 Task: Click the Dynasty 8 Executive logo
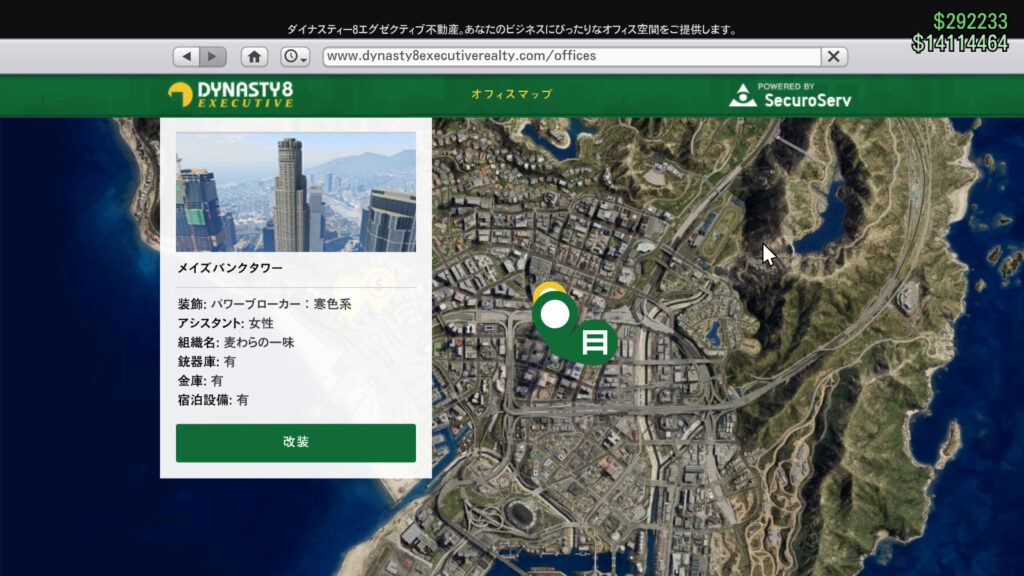tap(231, 95)
